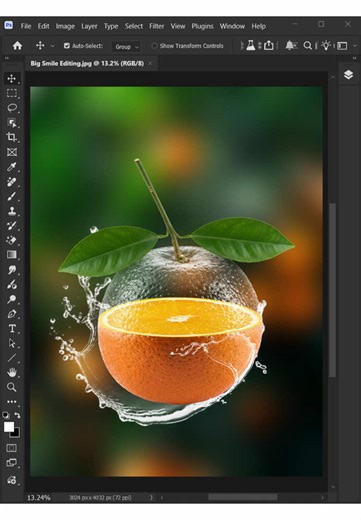Select the Horizontal Type tool
Image resolution: width=361 pixels, height=520 pixels.
pyautogui.click(x=12, y=328)
